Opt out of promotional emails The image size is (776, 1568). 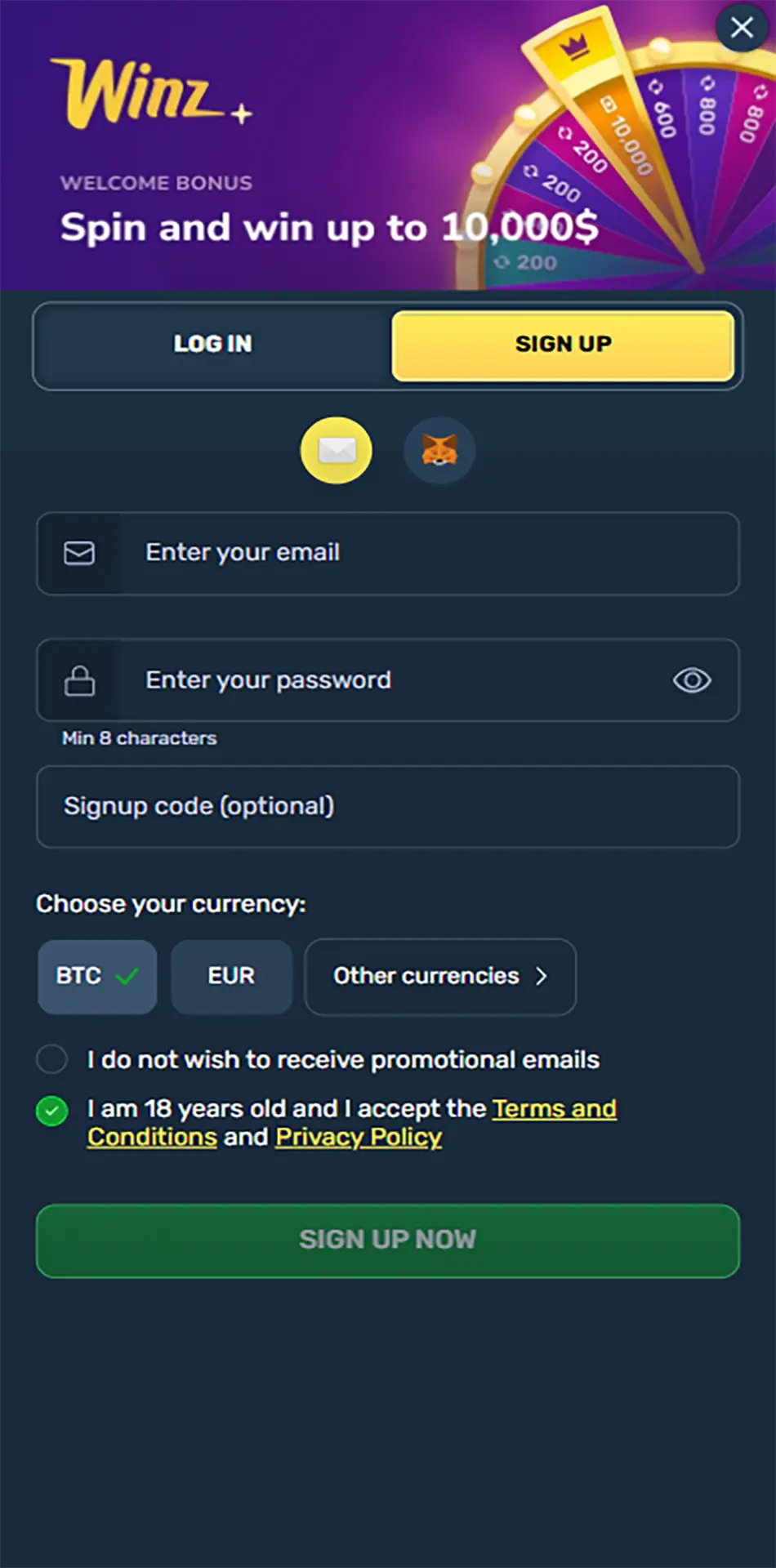pos(52,1059)
